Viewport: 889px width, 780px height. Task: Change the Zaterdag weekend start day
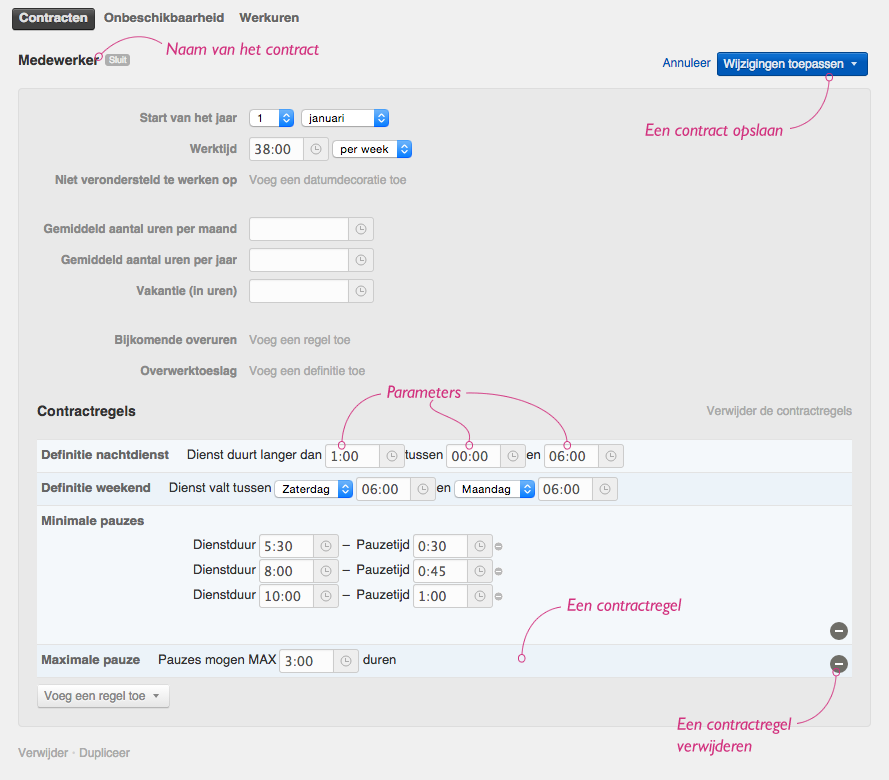click(316, 489)
